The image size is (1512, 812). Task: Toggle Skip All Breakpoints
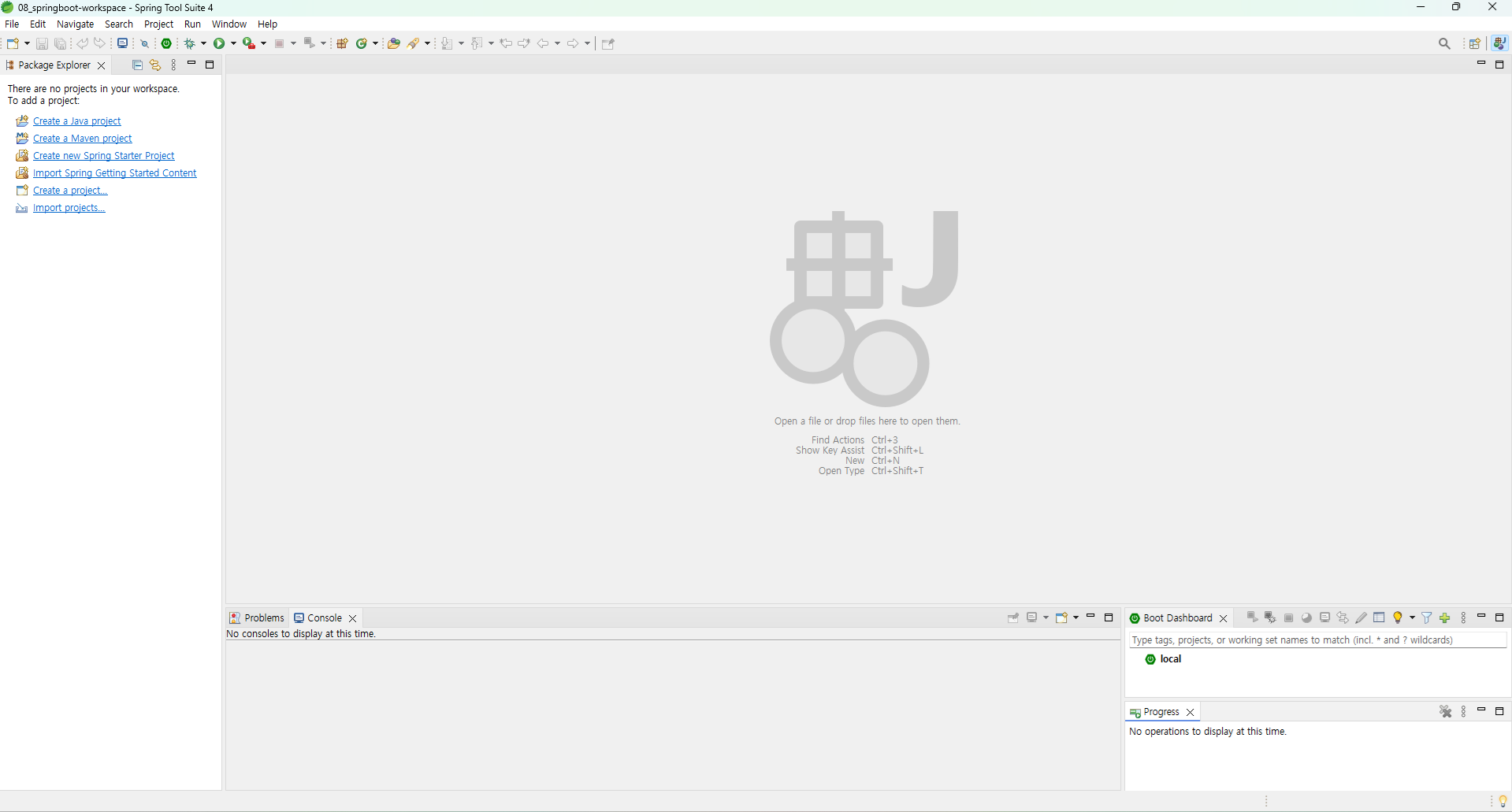[145, 43]
